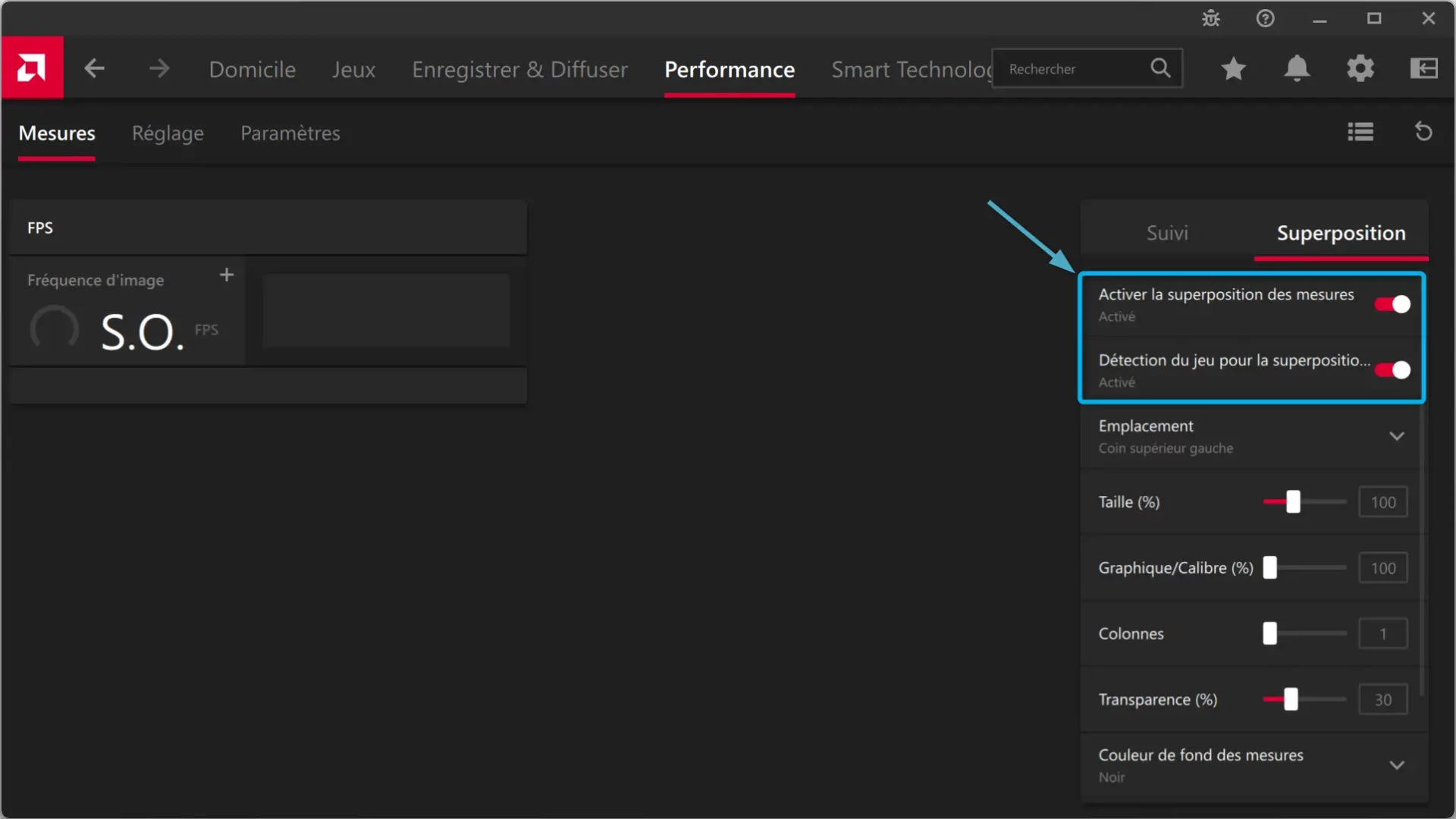Click the Taille value box 100
The width and height of the screenshot is (1456, 819).
click(x=1383, y=502)
